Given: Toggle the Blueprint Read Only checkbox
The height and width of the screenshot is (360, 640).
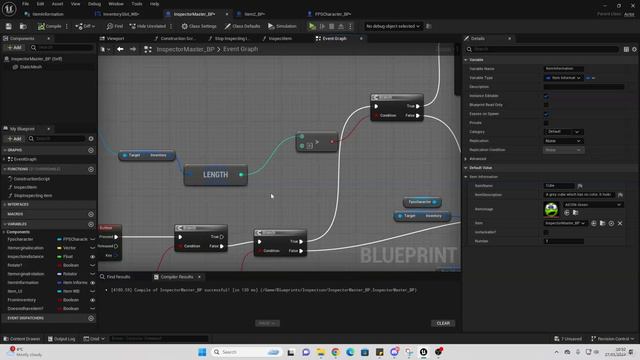Looking at the screenshot, I should [x=546, y=105].
